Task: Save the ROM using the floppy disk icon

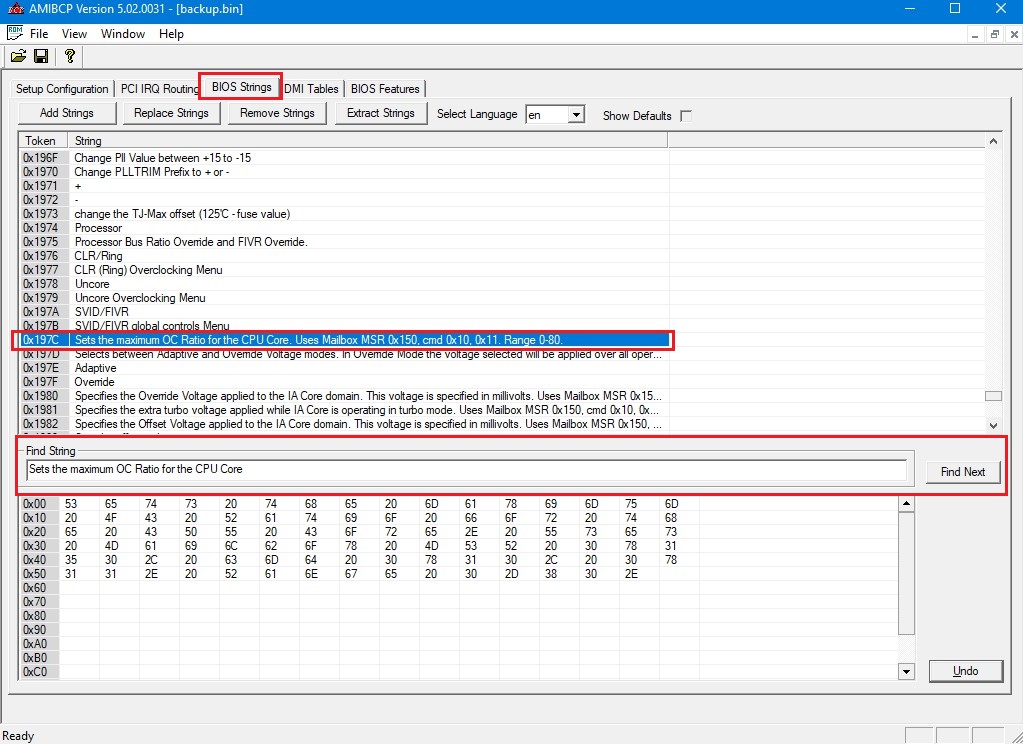Action: click(41, 56)
